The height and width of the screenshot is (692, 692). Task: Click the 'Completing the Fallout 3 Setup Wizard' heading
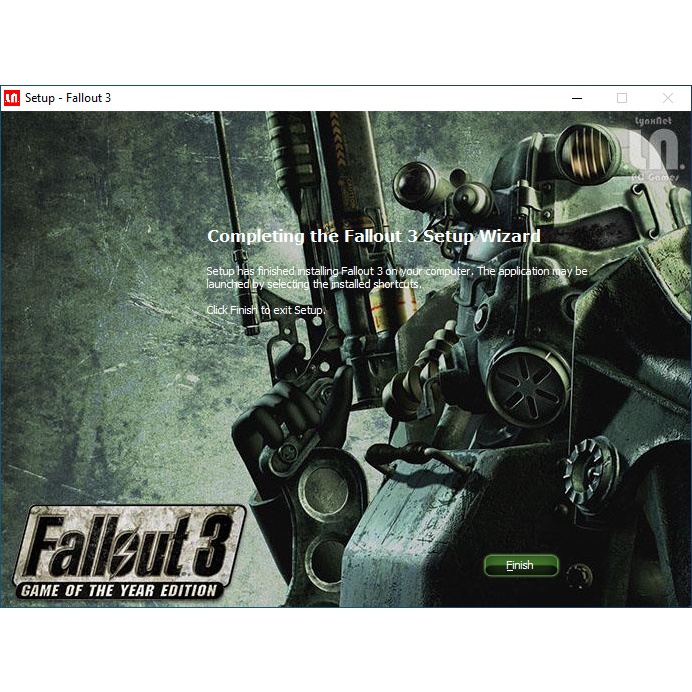[373, 236]
